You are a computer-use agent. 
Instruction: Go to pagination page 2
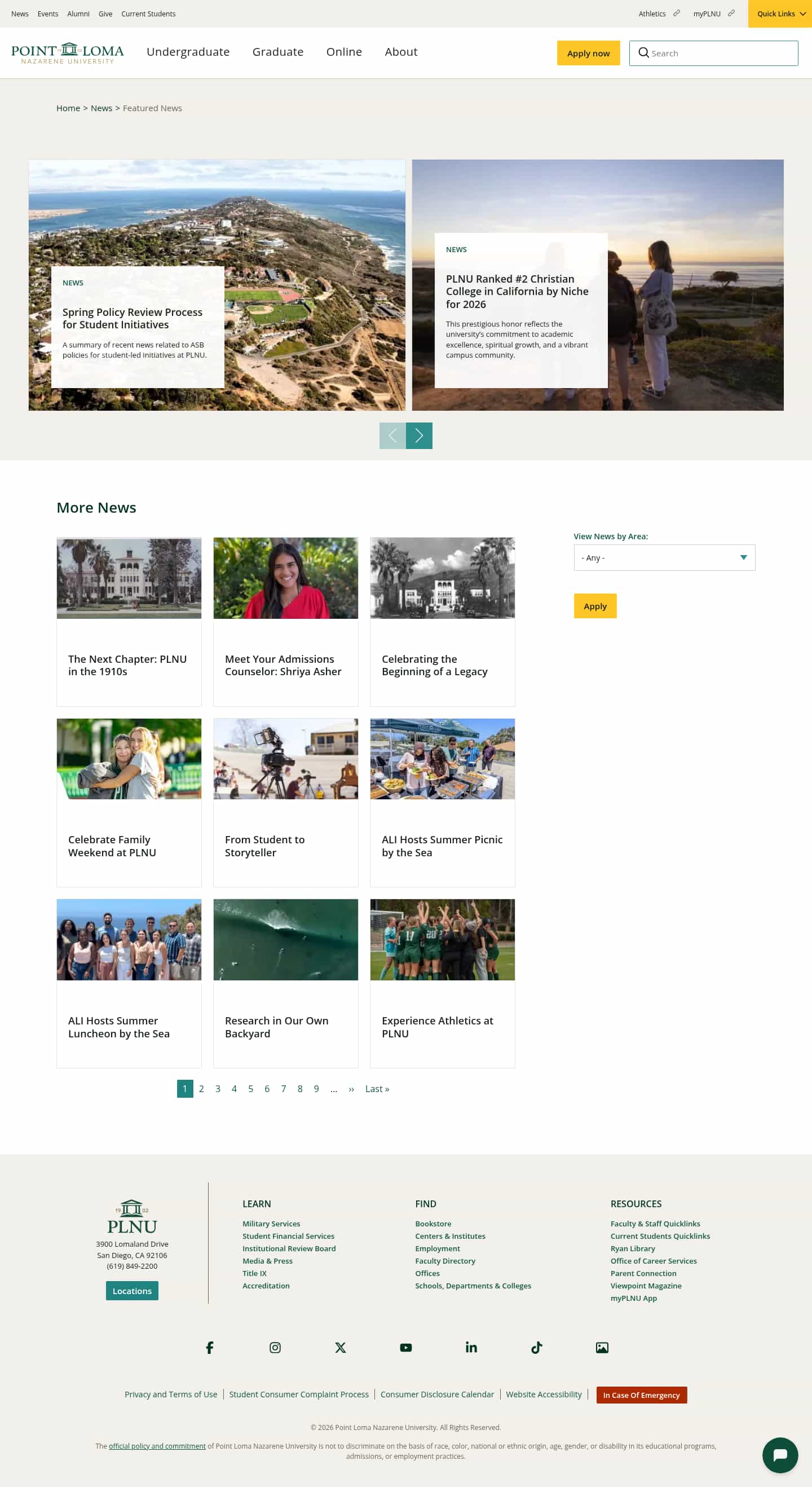pyautogui.click(x=201, y=1089)
